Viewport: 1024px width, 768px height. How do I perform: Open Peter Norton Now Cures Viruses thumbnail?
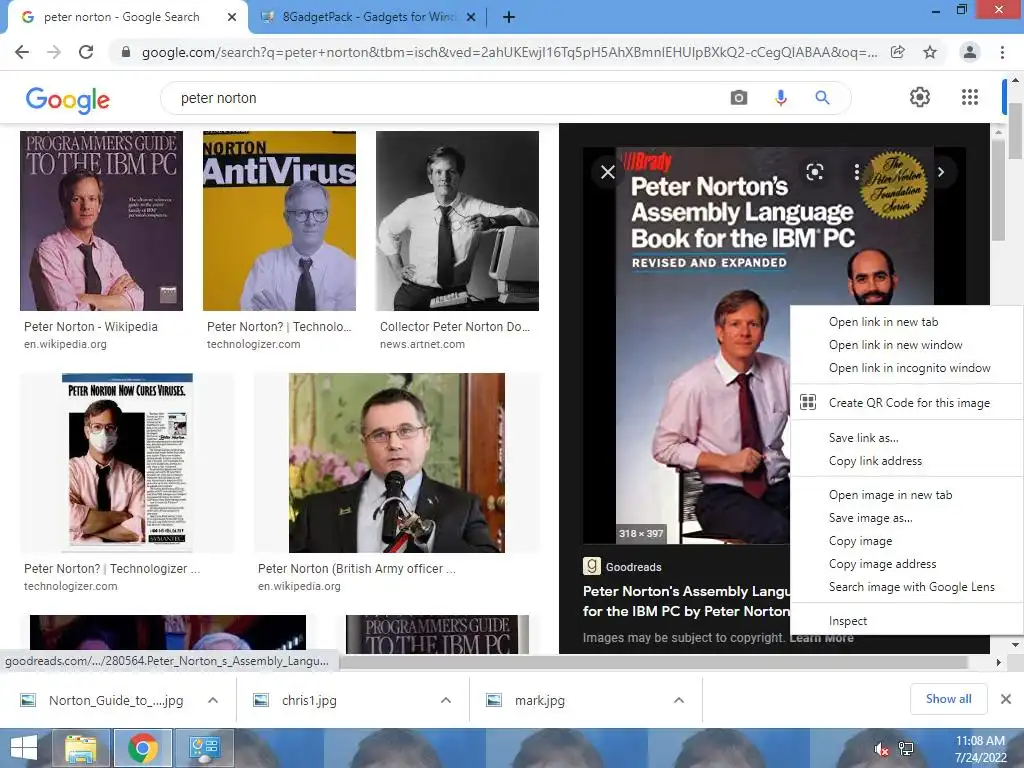[127, 462]
